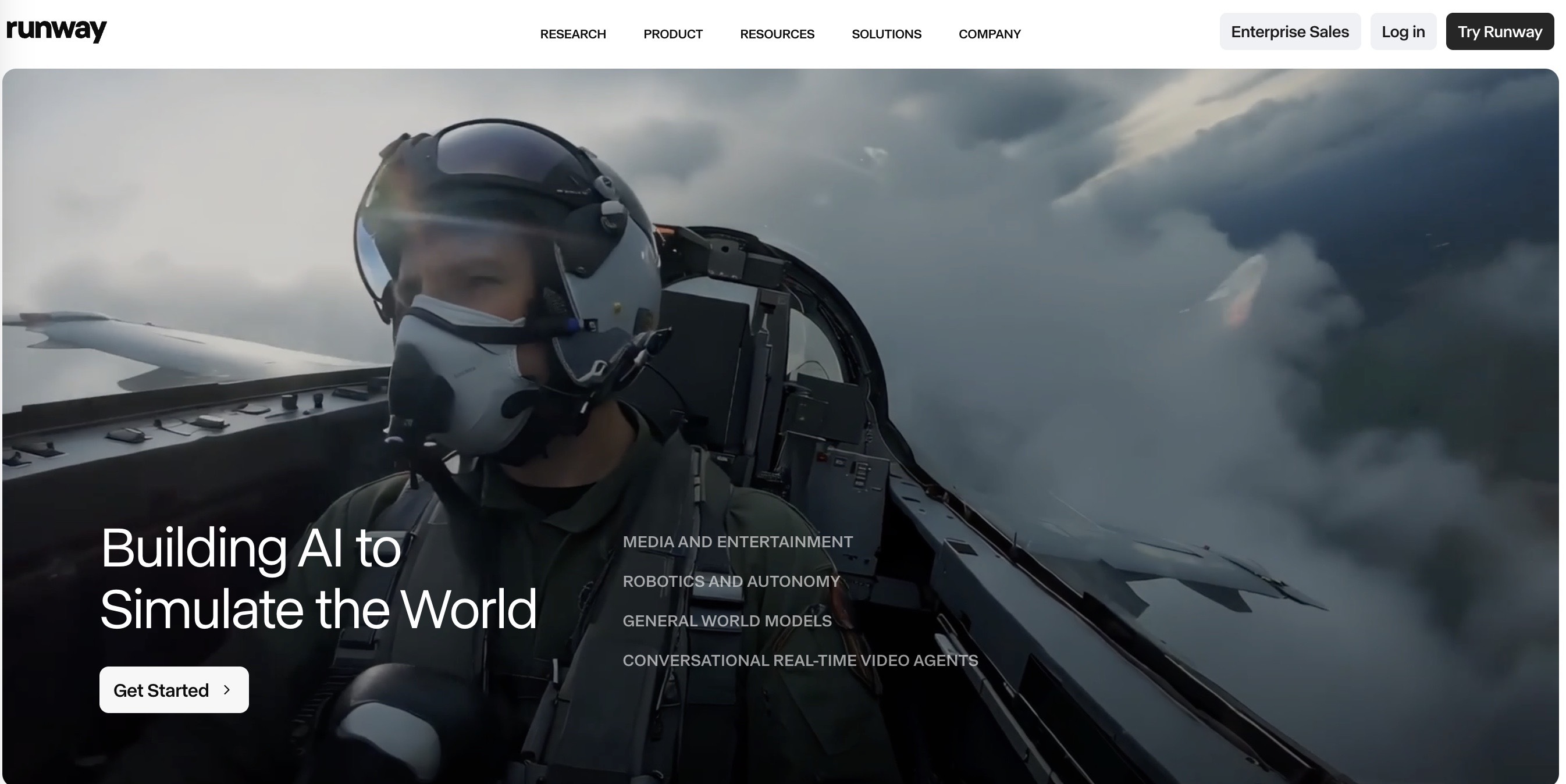Select MEDIA AND ENTERTAINMENT link
Viewport: 1566px width, 784px height.
[x=738, y=541]
